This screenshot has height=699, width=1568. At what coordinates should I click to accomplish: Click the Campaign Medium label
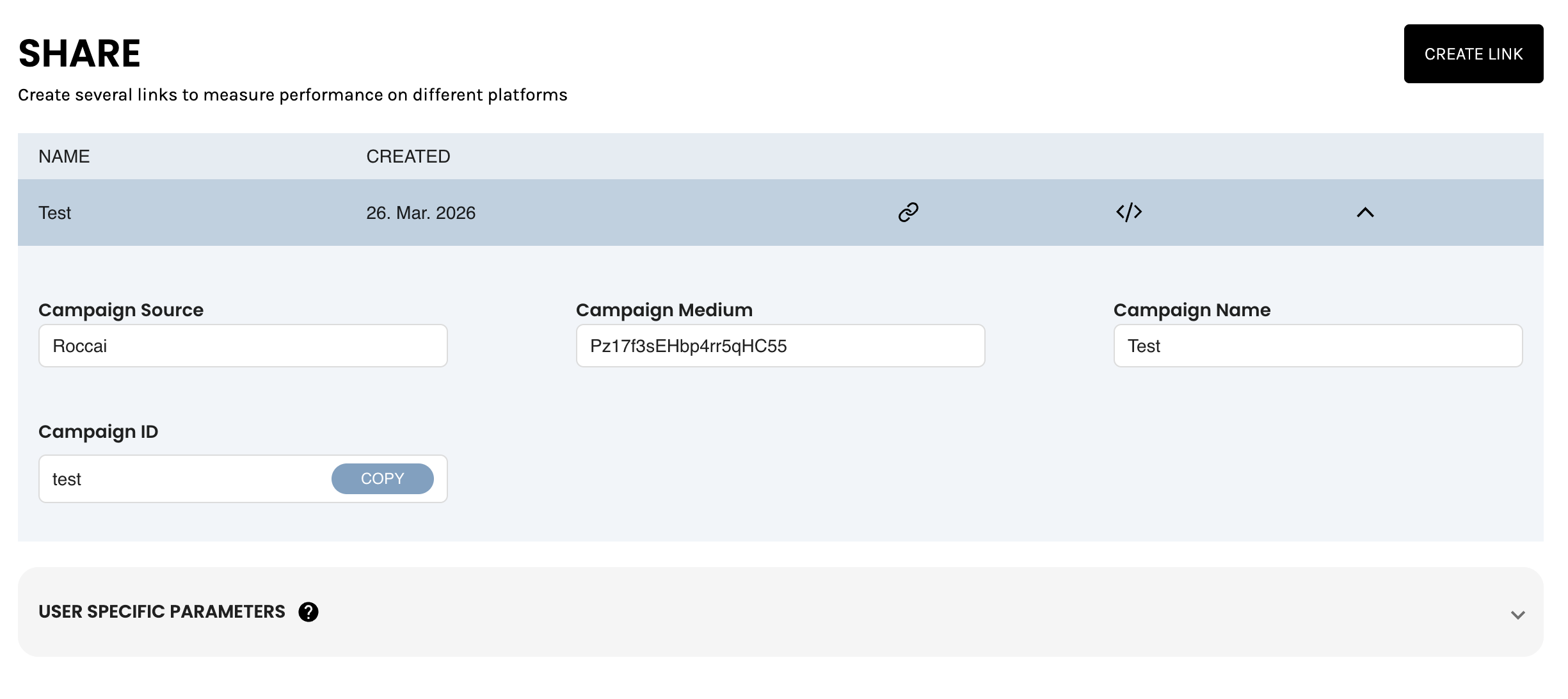point(664,310)
